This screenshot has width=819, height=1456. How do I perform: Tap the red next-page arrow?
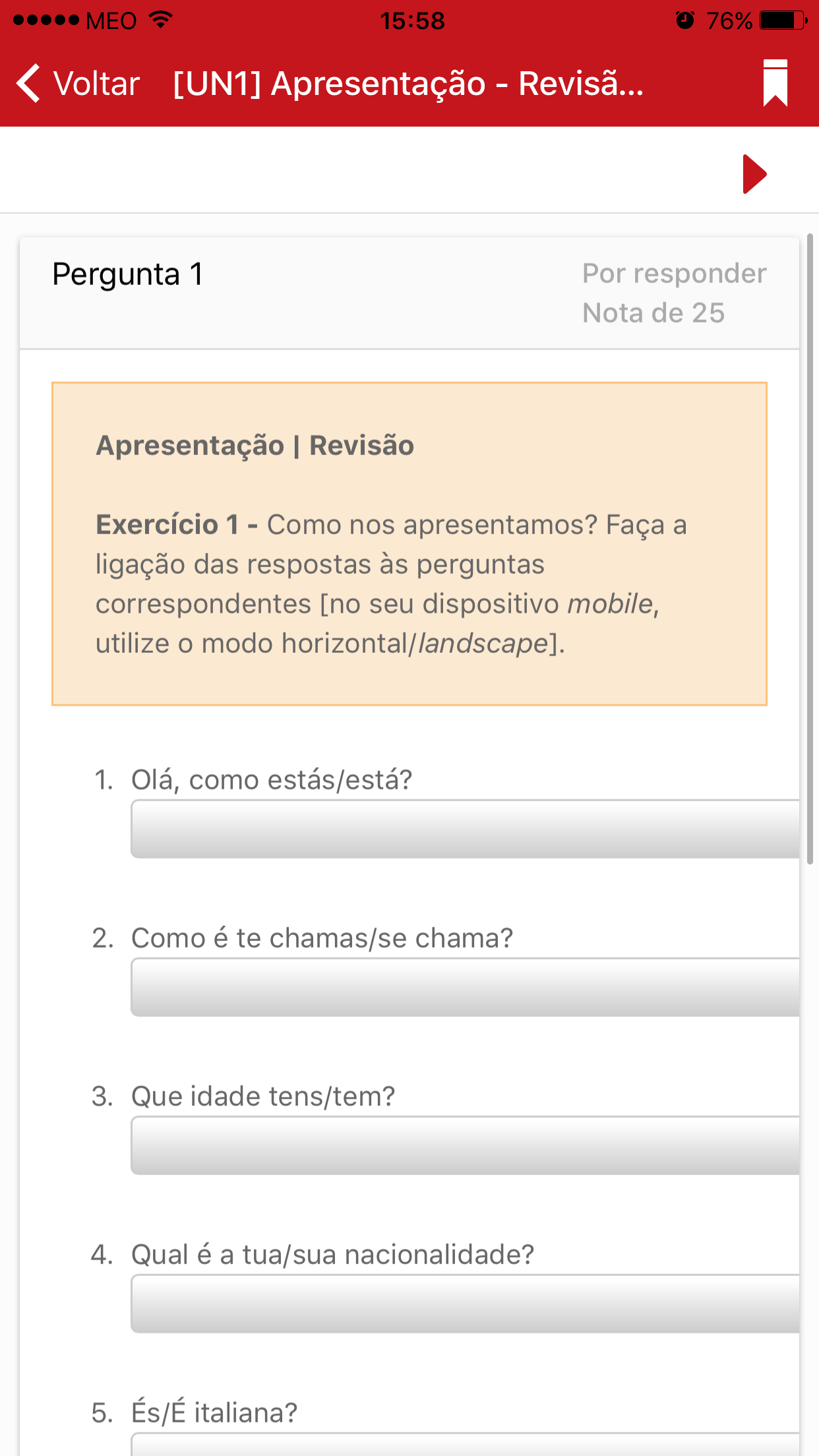pyautogui.click(x=754, y=175)
